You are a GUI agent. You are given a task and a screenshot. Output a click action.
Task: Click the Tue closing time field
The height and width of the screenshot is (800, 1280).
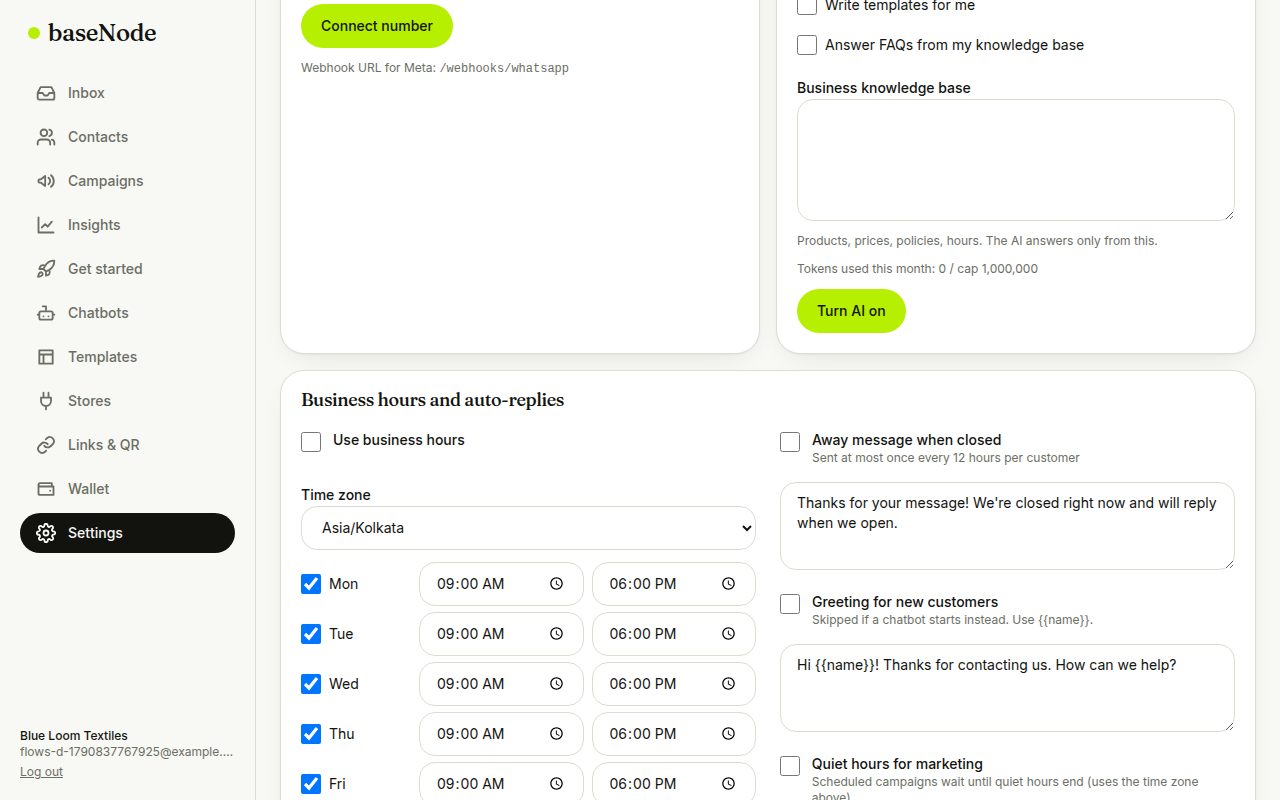674,634
